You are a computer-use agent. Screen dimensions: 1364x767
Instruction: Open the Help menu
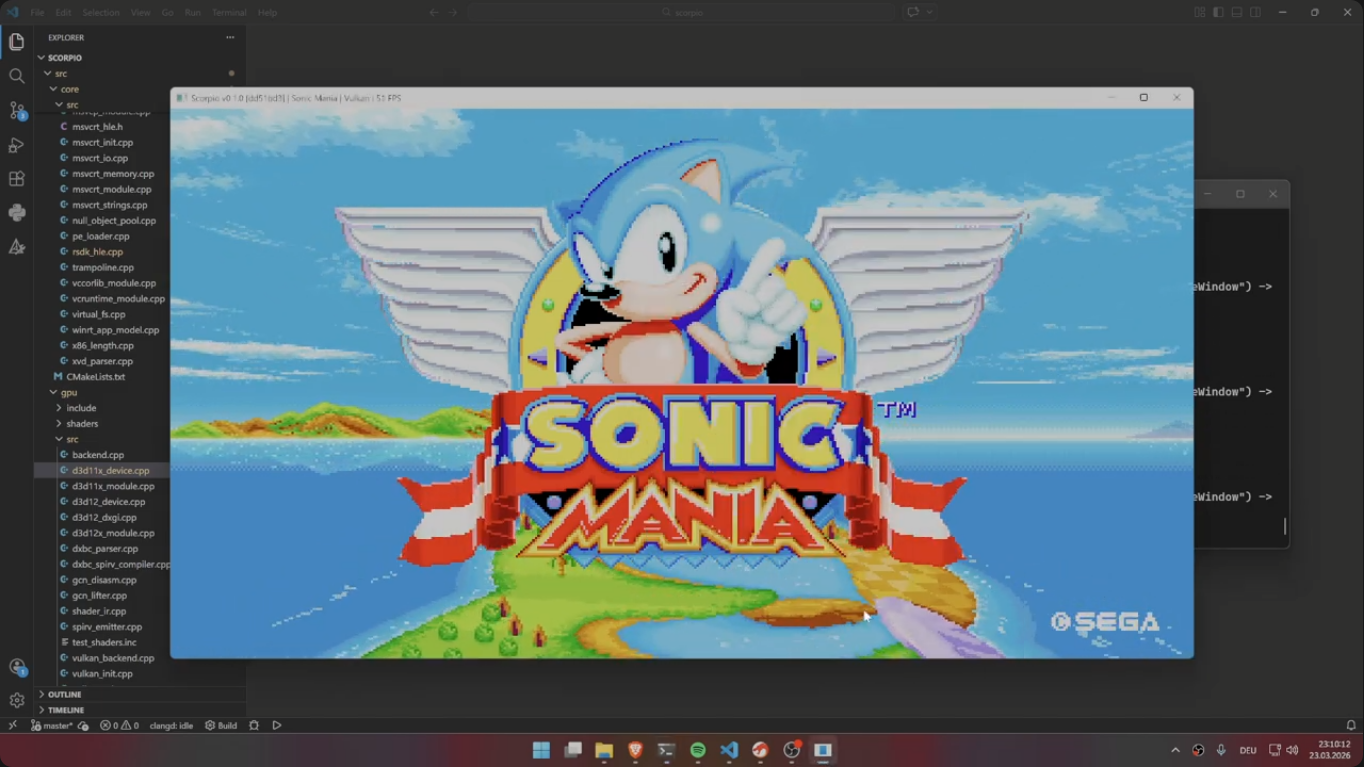coord(267,12)
